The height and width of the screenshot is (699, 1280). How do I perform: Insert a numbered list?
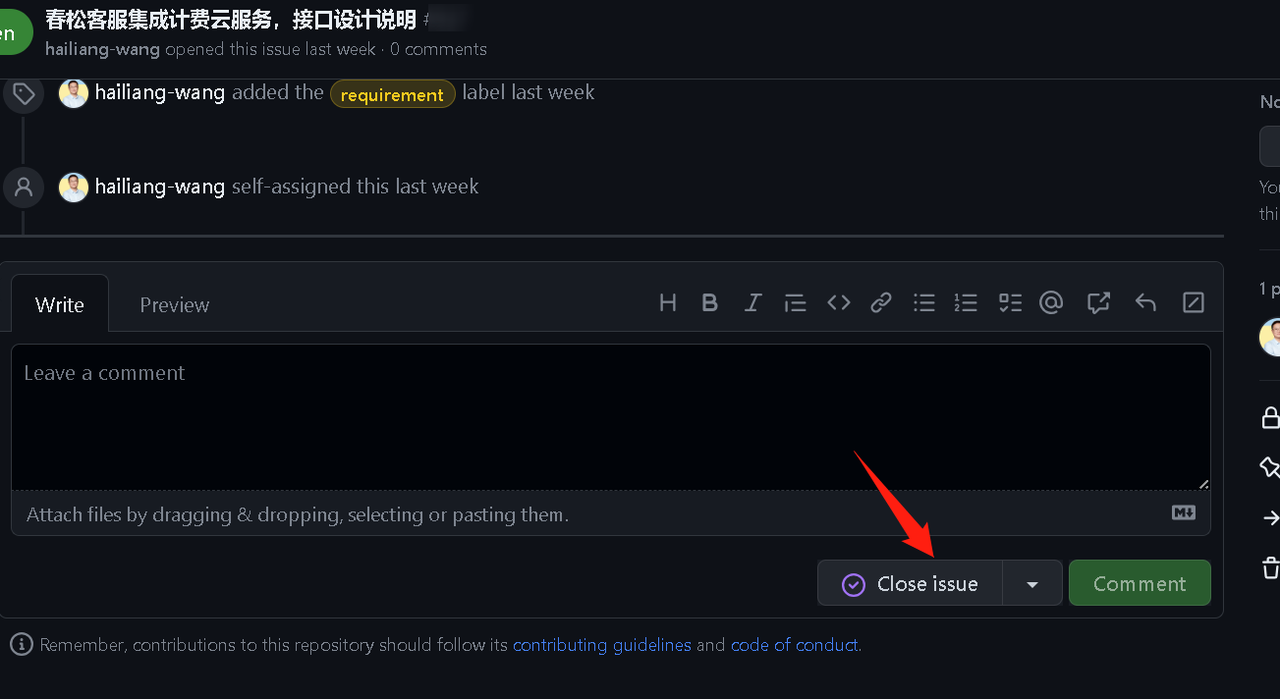tap(966, 303)
